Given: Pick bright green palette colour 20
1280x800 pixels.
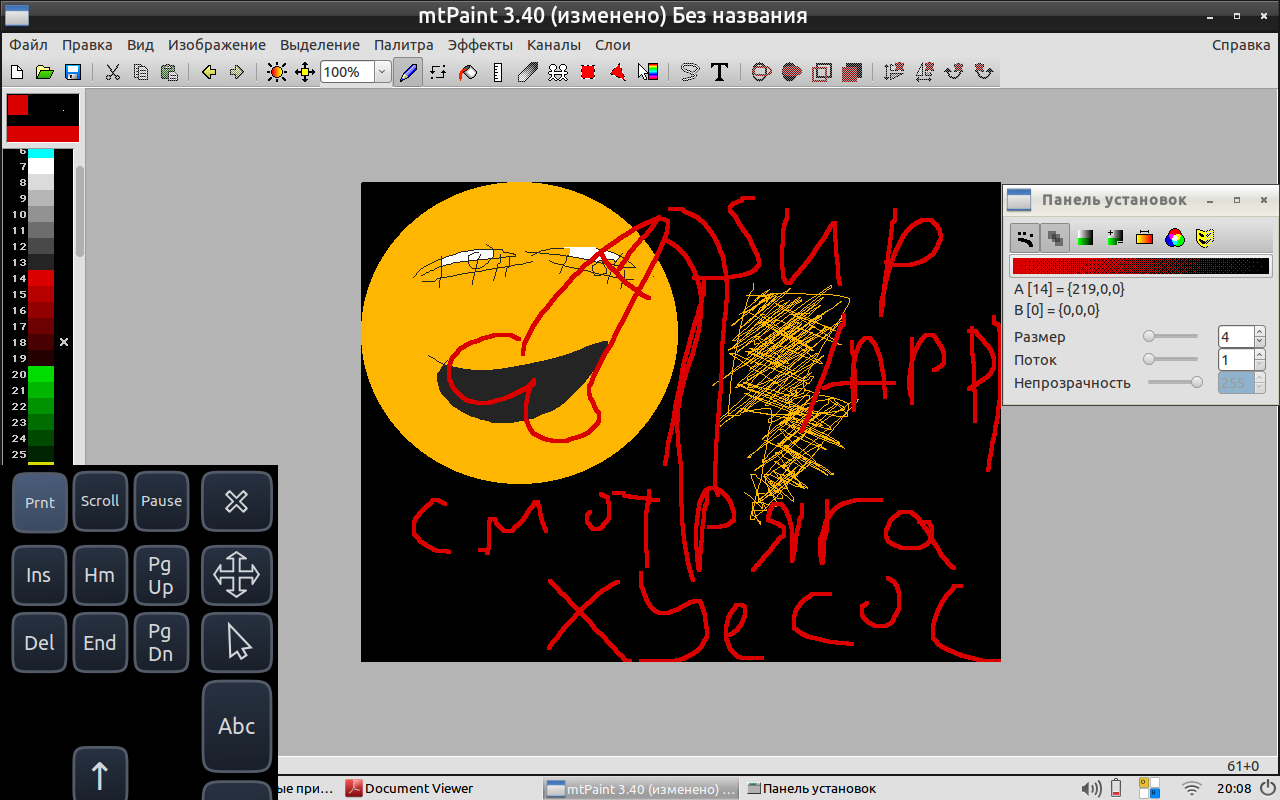Looking at the screenshot, I should pyautogui.click(x=41, y=374).
